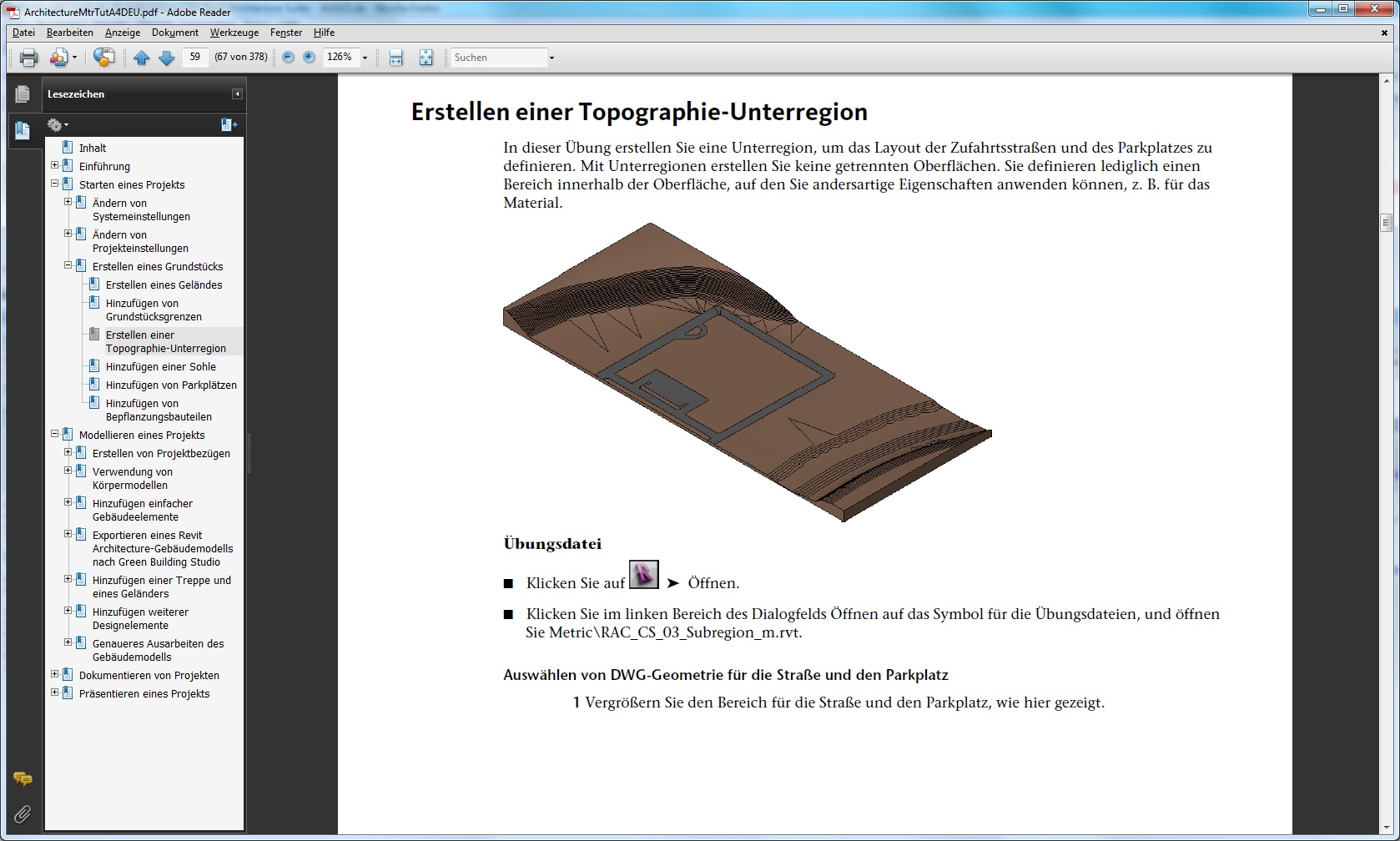
Task: Close the document with the menu-bar X
Action: 1384,33
